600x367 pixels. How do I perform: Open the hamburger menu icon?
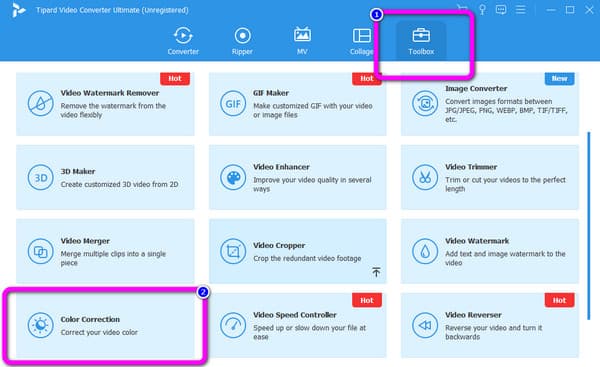coord(520,10)
